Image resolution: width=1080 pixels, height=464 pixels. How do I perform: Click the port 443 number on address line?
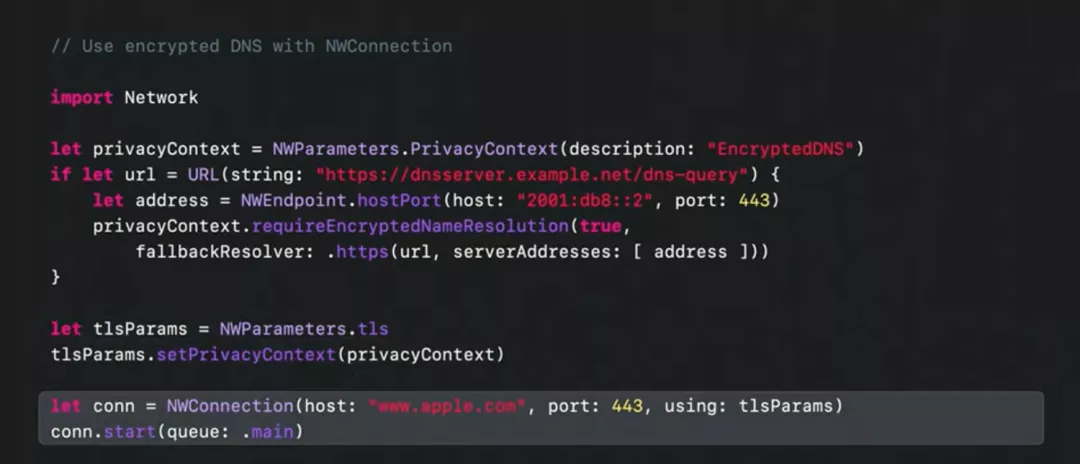pos(753,200)
